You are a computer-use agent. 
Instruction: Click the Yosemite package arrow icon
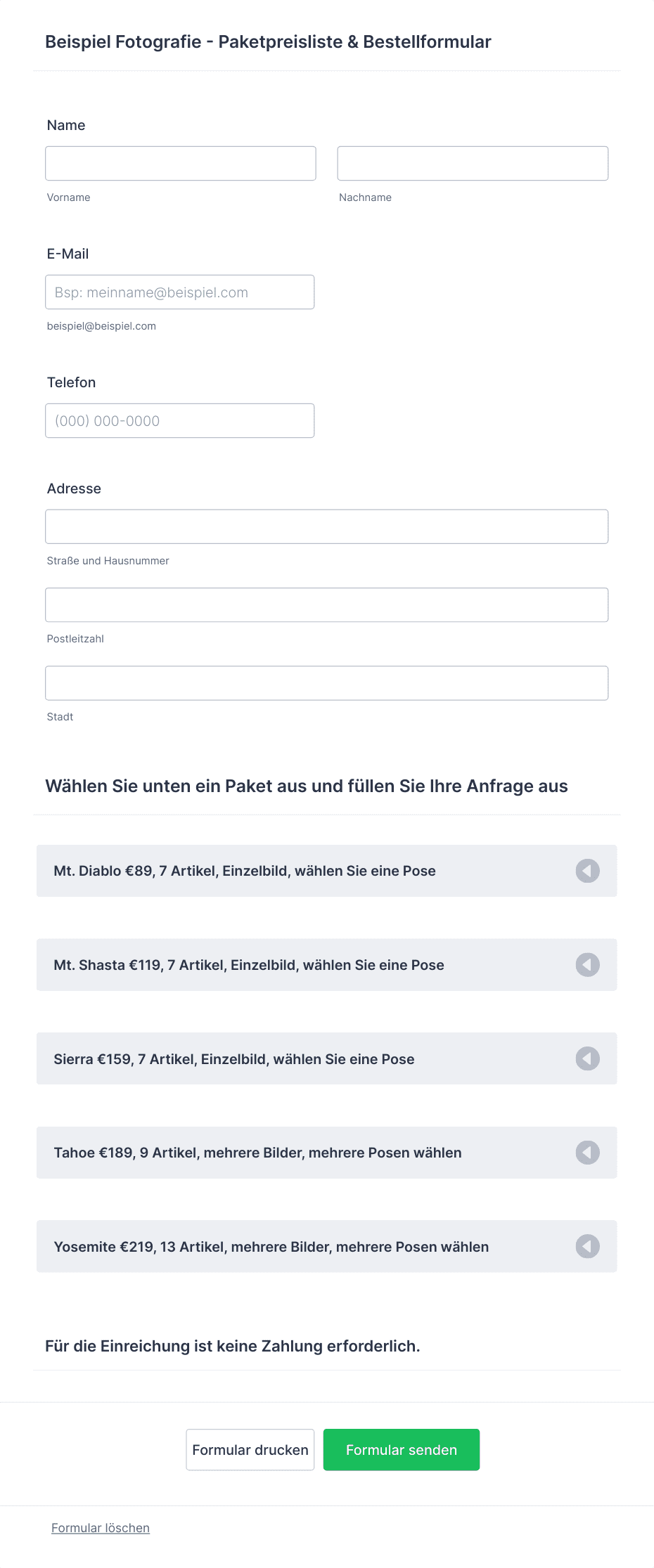[x=587, y=1247]
